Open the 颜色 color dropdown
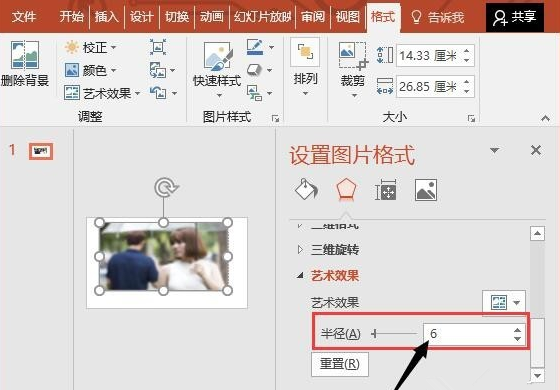 [90, 70]
